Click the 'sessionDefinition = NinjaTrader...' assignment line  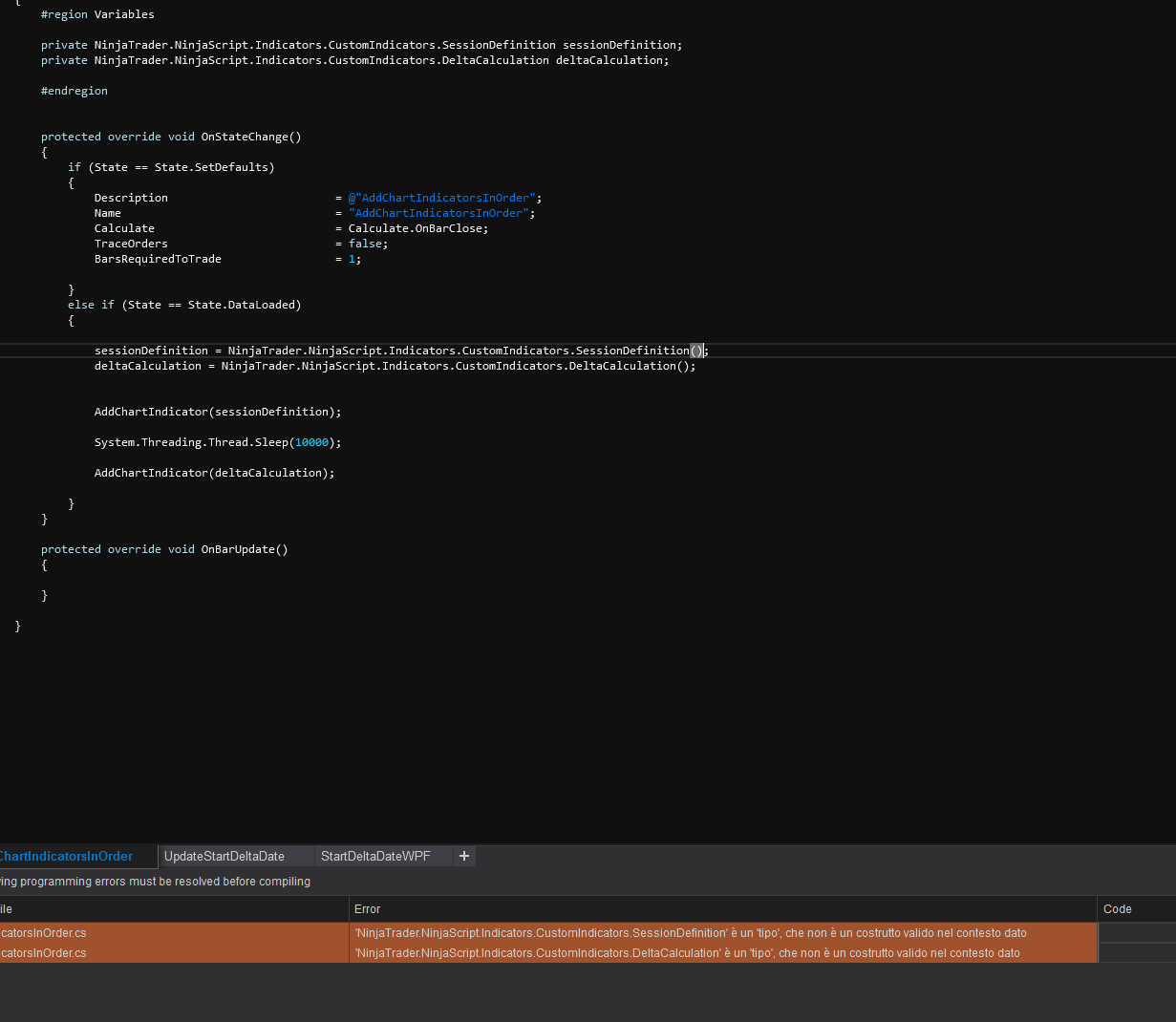401,351
